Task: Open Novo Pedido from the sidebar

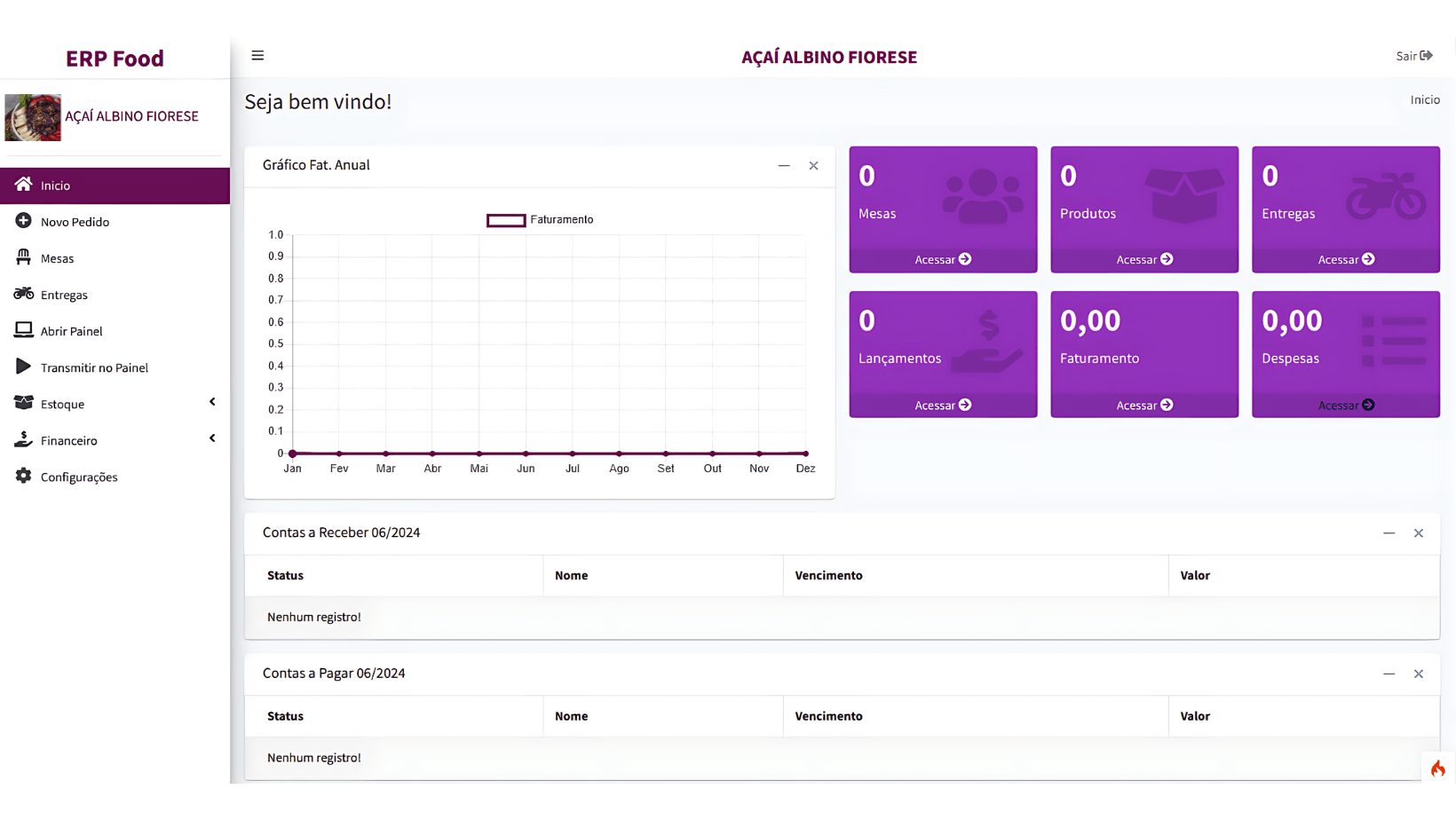Action: coord(75,222)
